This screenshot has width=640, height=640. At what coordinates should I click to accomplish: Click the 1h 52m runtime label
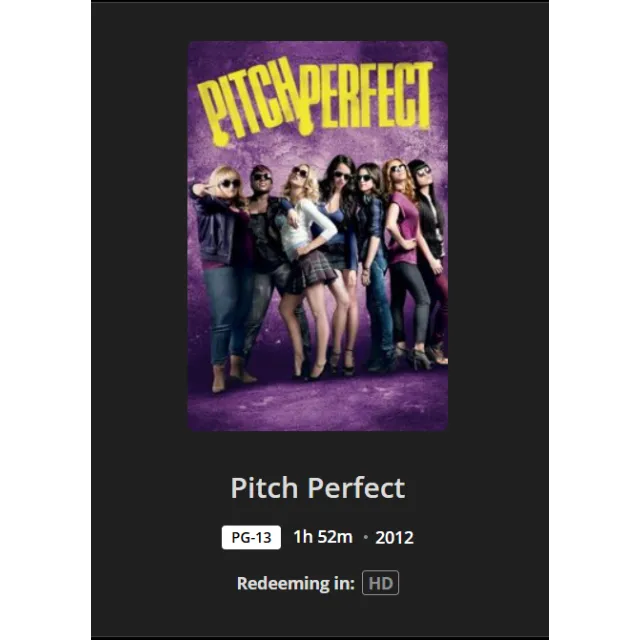[x=323, y=537]
